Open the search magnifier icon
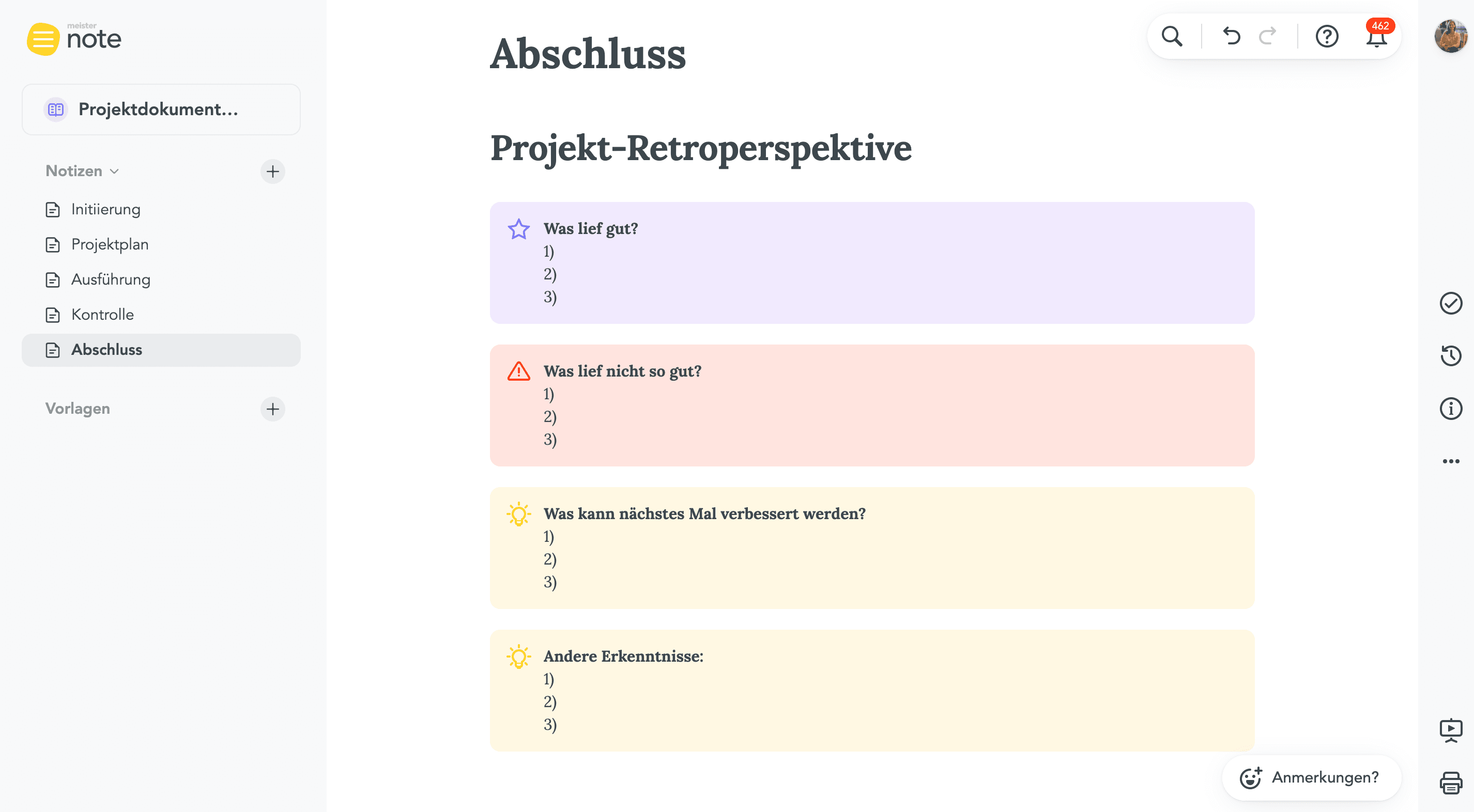Image resolution: width=1474 pixels, height=812 pixels. (x=1171, y=37)
